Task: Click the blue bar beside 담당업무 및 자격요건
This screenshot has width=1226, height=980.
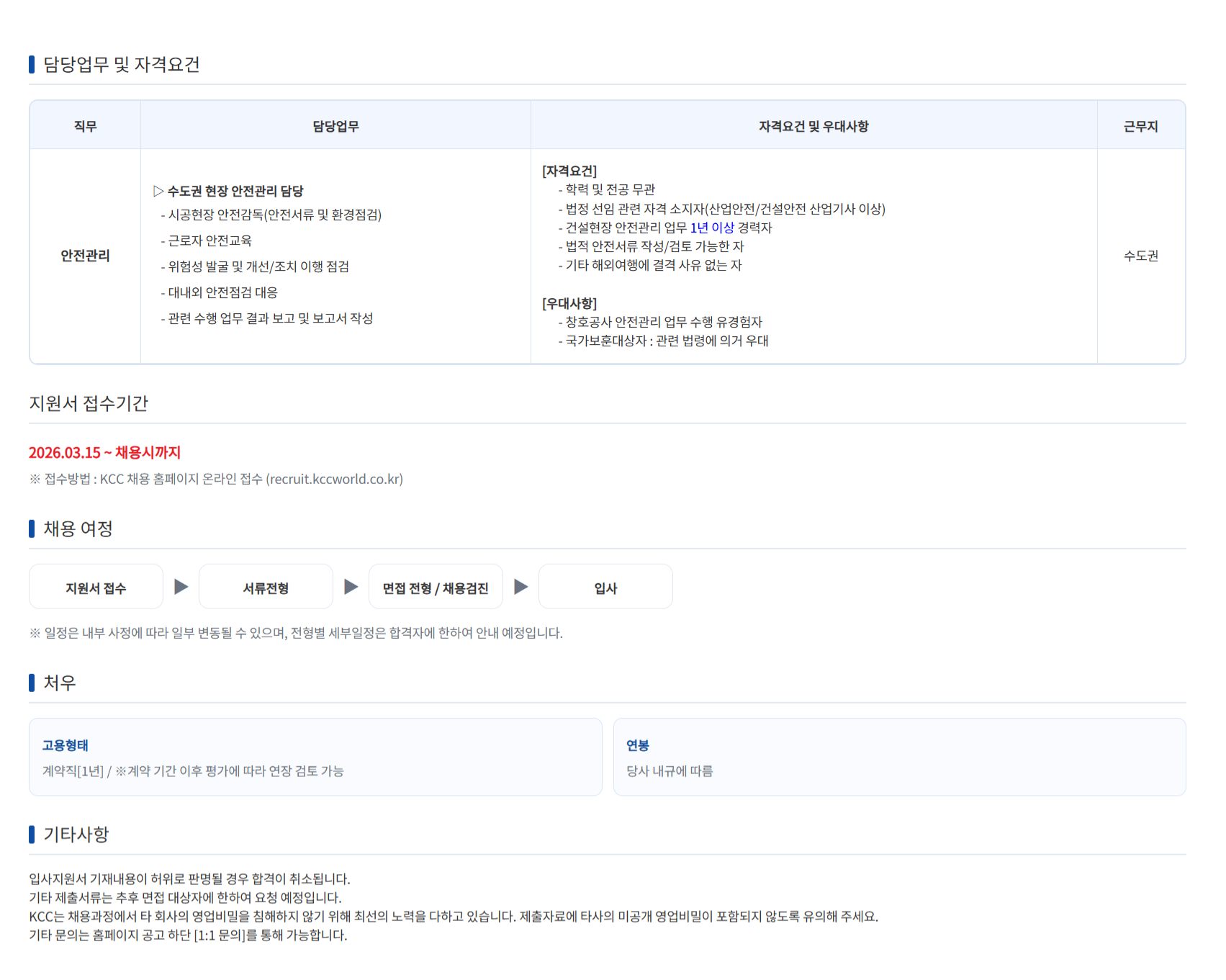Action: (x=32, y=65)
